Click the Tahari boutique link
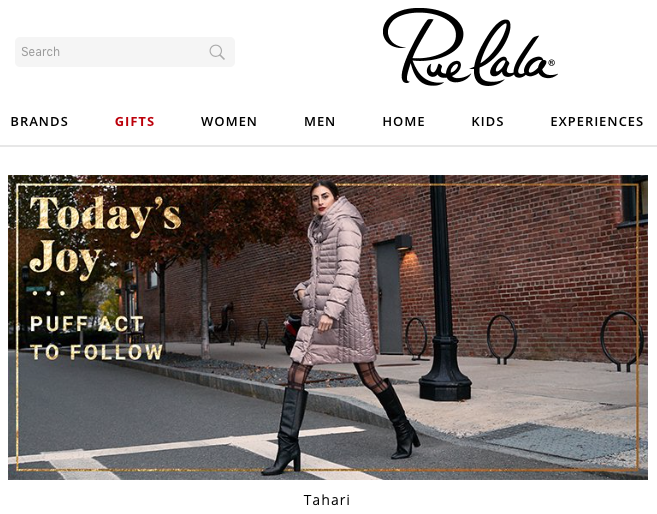657x514 pixels. pos(327,500)
